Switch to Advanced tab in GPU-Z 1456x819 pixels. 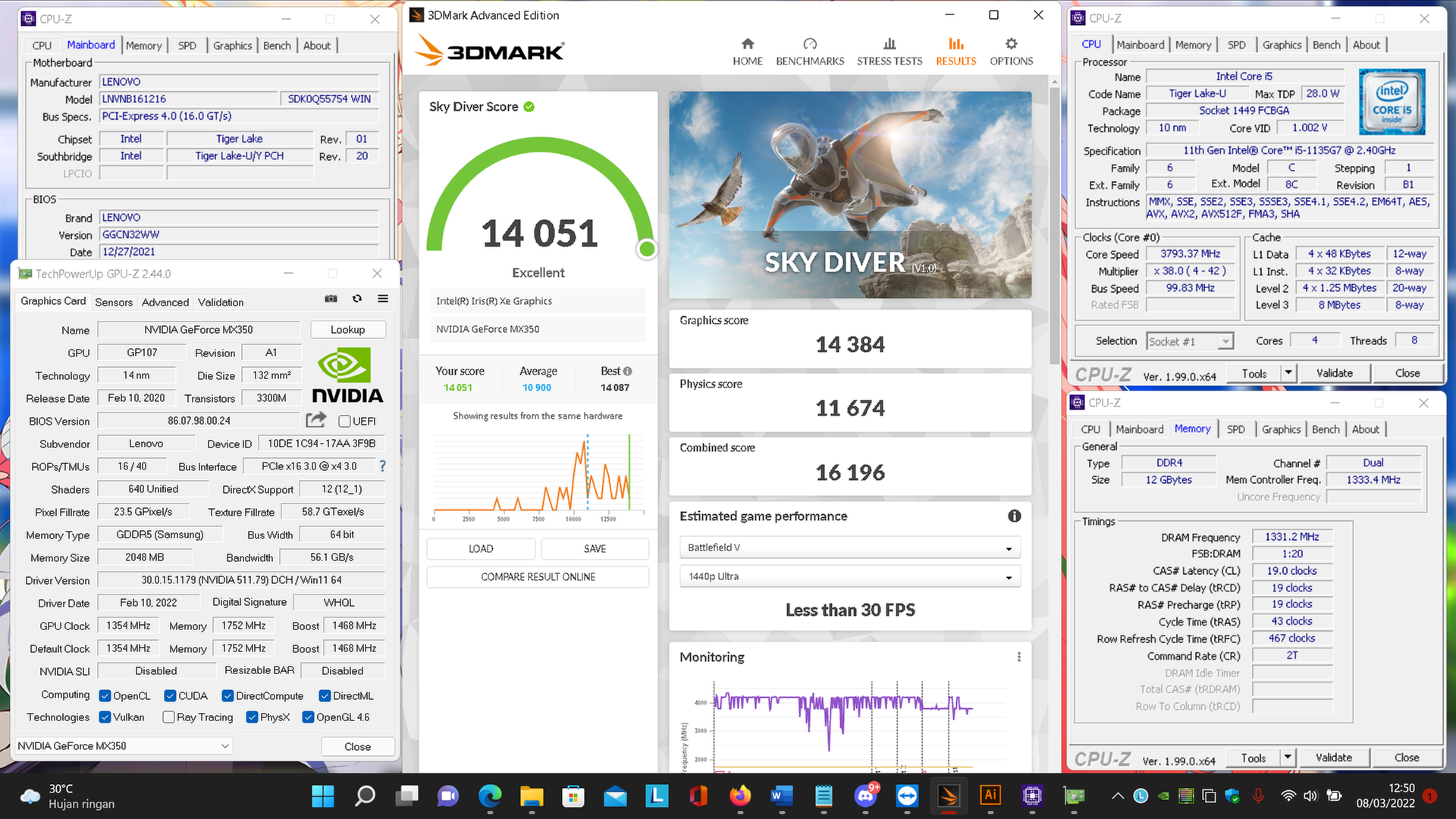click(x=165, y=302)
